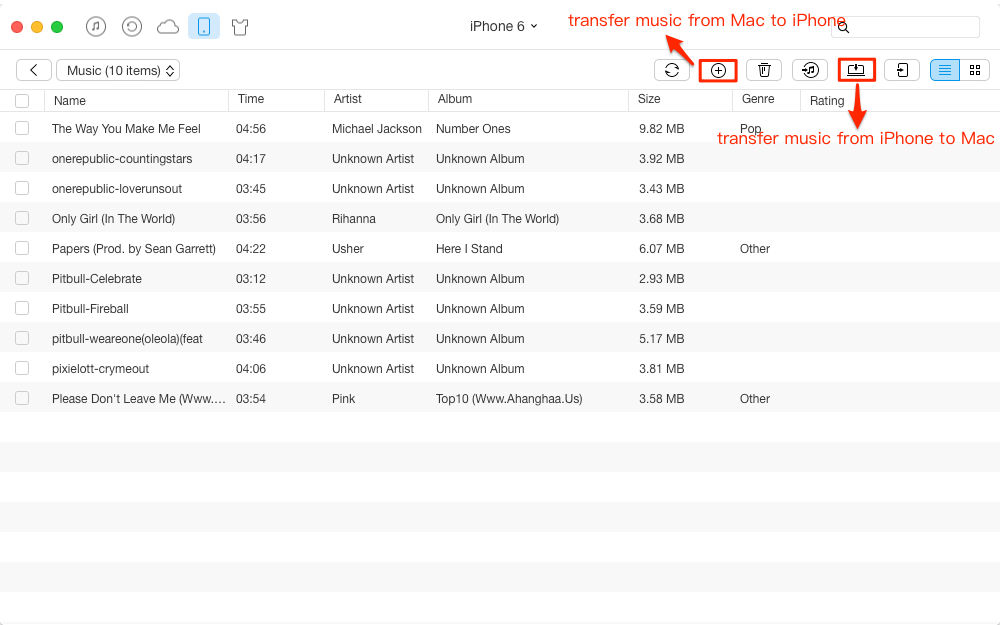Viewport: 1003px width, 625px height.
Task: Check the pixielott-crymeout row checkbox
Action: coord(22,368)
